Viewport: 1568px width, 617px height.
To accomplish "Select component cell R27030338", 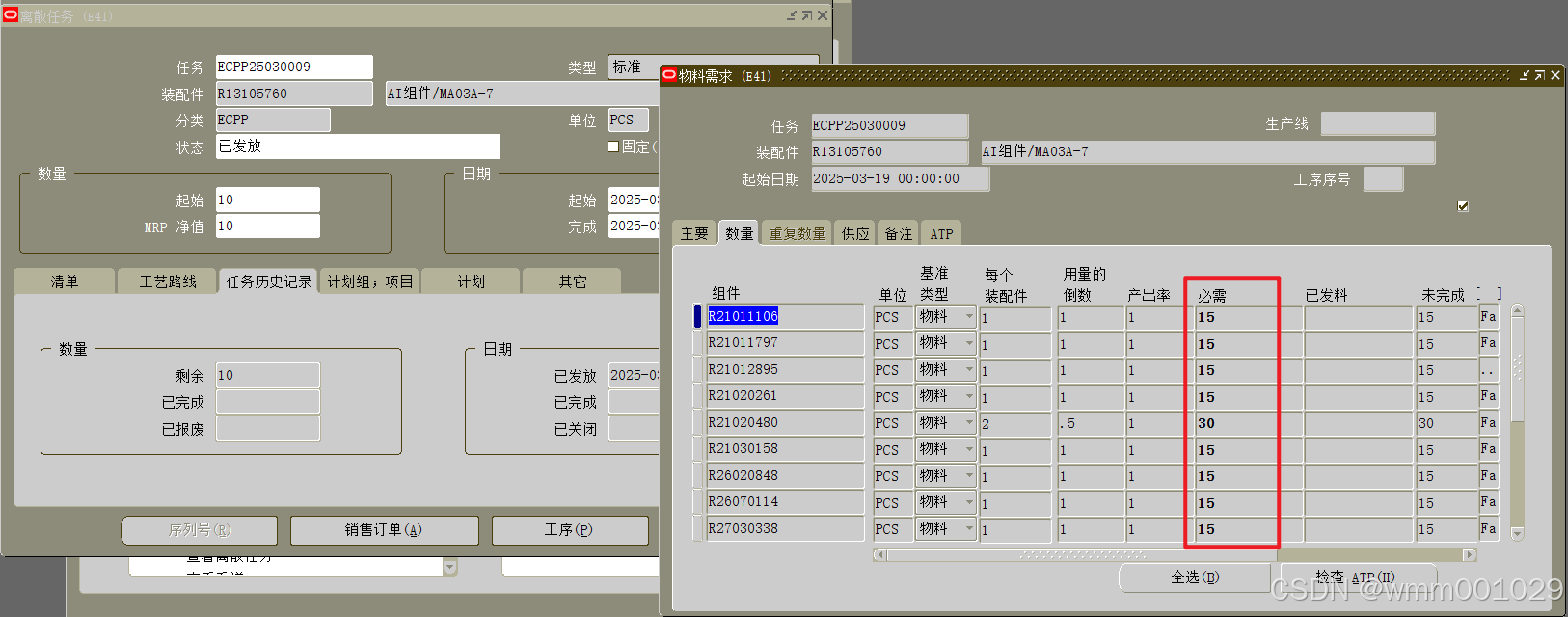I will [x=785, y=528].
